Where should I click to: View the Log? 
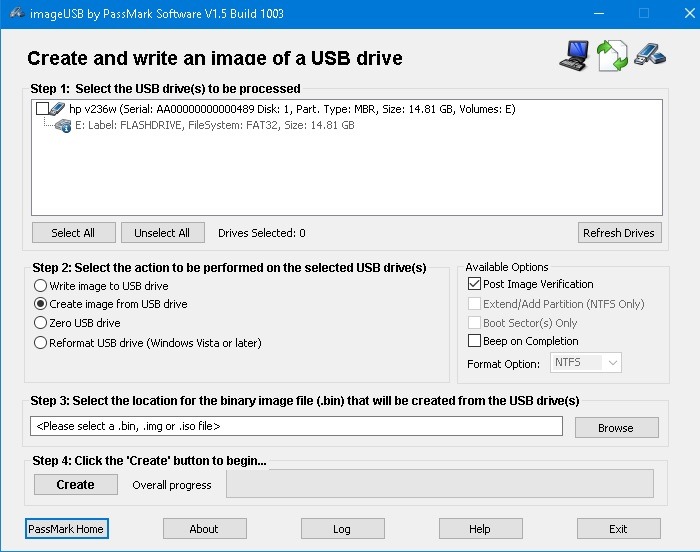click(x=342, y=529)
